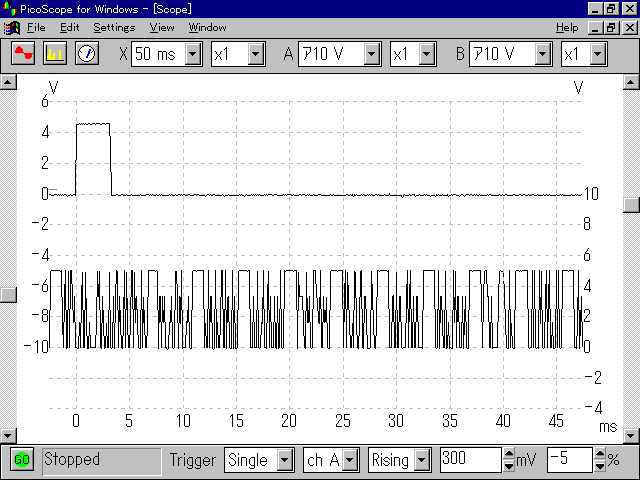The image size is (640, 480).
Task: Click left scrollbar up arrow
Action: (8, 82)
